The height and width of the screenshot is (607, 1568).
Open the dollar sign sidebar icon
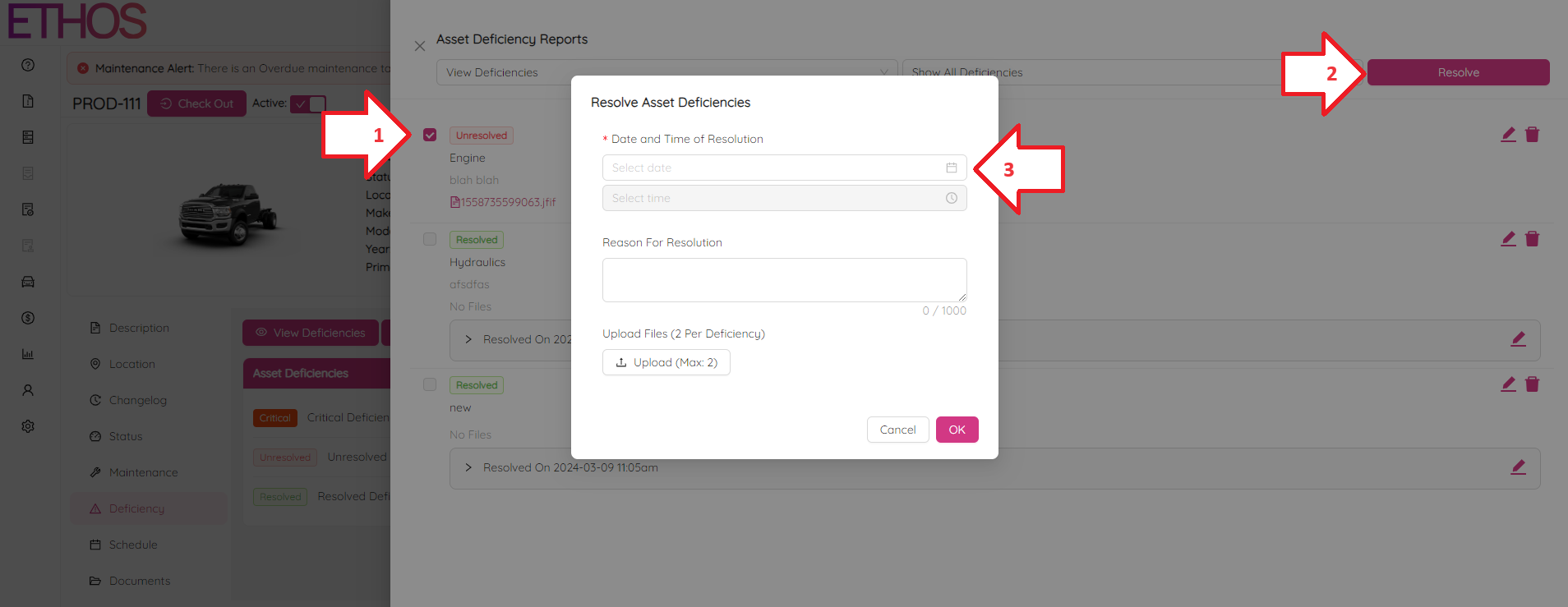pos(28,318)
